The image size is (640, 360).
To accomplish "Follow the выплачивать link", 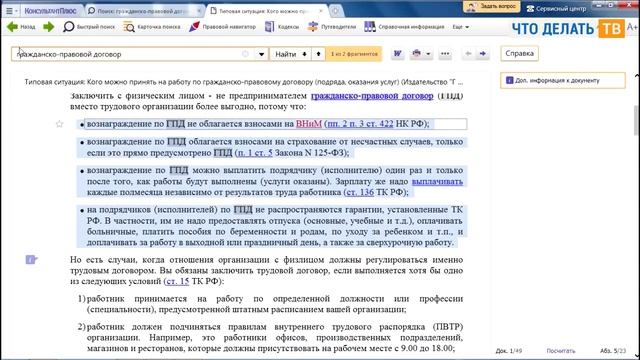I will [437, 181].
